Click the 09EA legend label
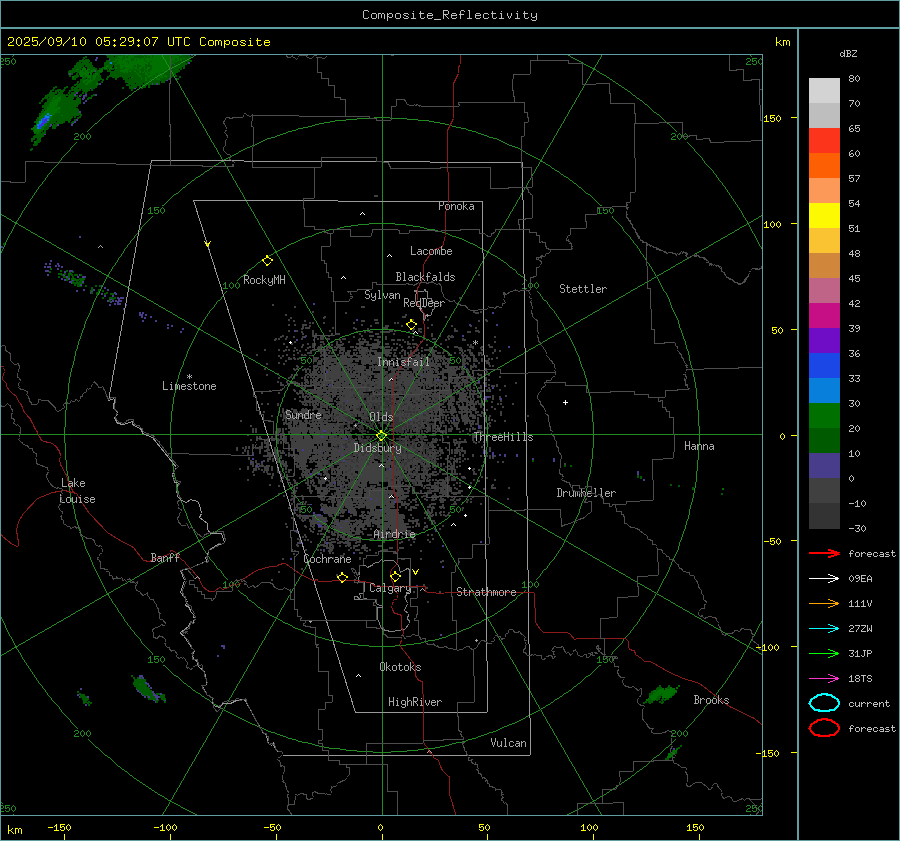Image resolution: width=900 pixels, height=841 pixels. point(860,579)
